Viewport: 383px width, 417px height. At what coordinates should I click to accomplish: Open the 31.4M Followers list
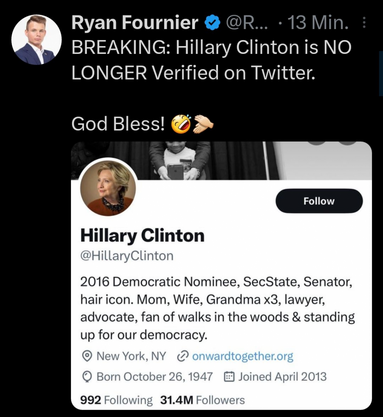[x=203, y=400]
